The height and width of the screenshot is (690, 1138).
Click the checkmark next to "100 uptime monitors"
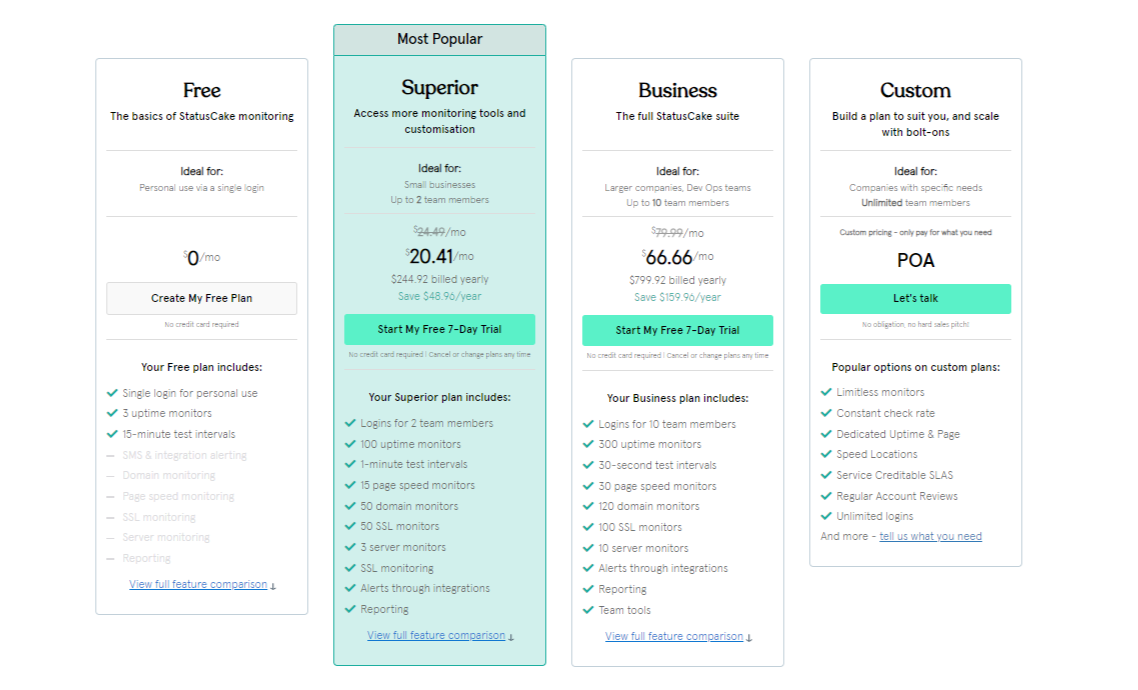click(350, 443)
